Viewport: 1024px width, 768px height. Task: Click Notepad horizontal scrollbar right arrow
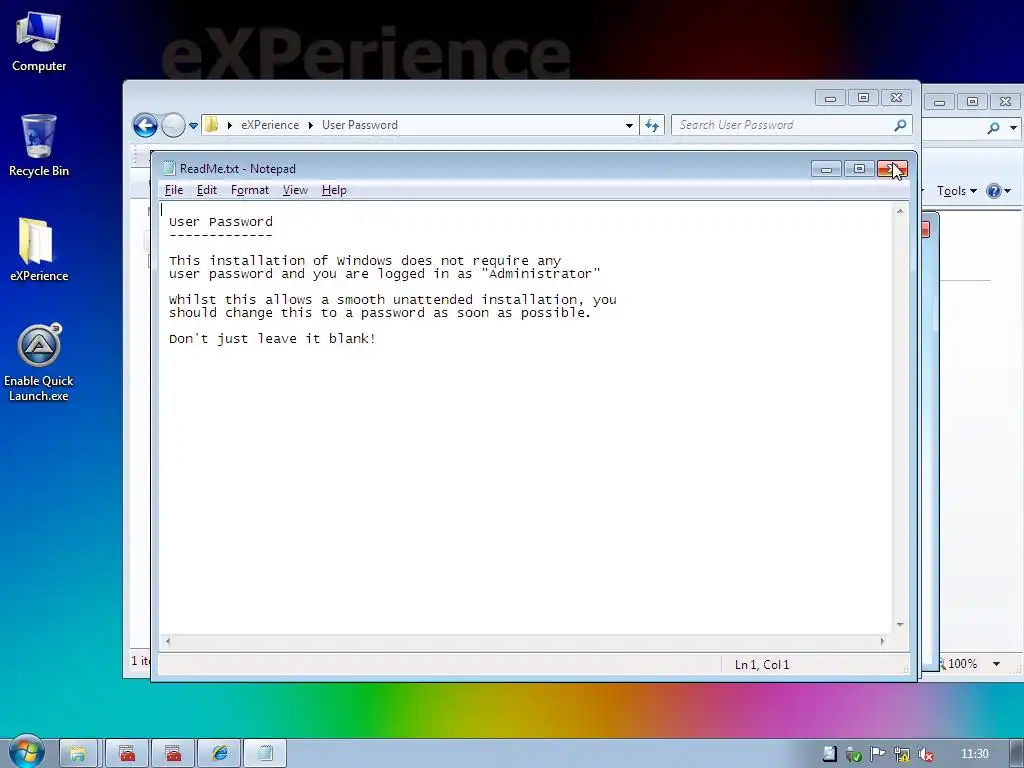click(882, 641)
